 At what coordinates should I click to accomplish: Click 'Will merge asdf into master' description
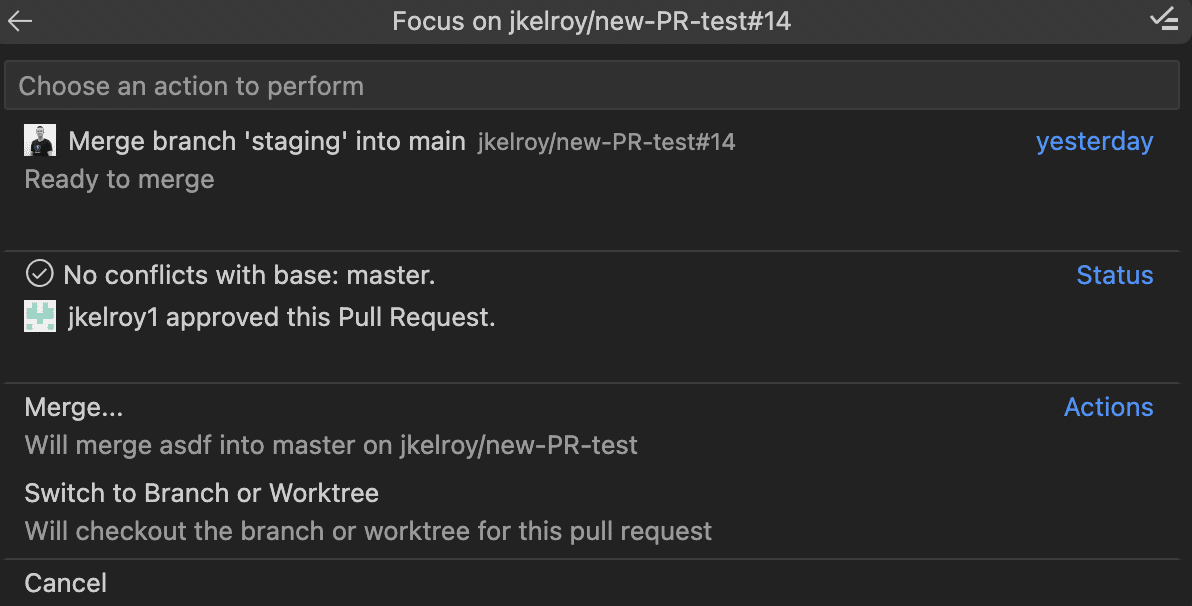click(x=331, y=445)
